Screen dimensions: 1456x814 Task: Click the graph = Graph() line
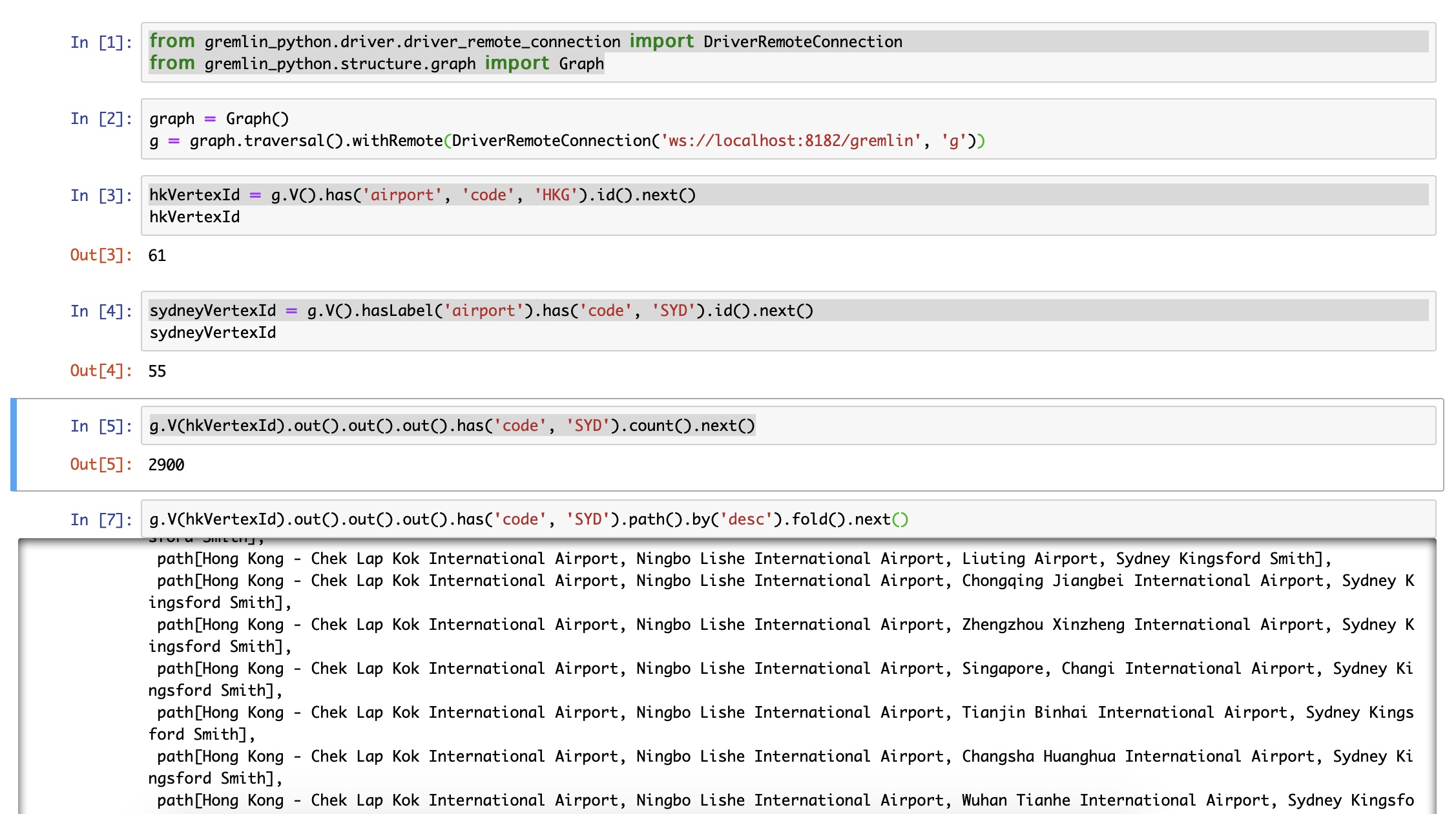click(x=220, y=119)
